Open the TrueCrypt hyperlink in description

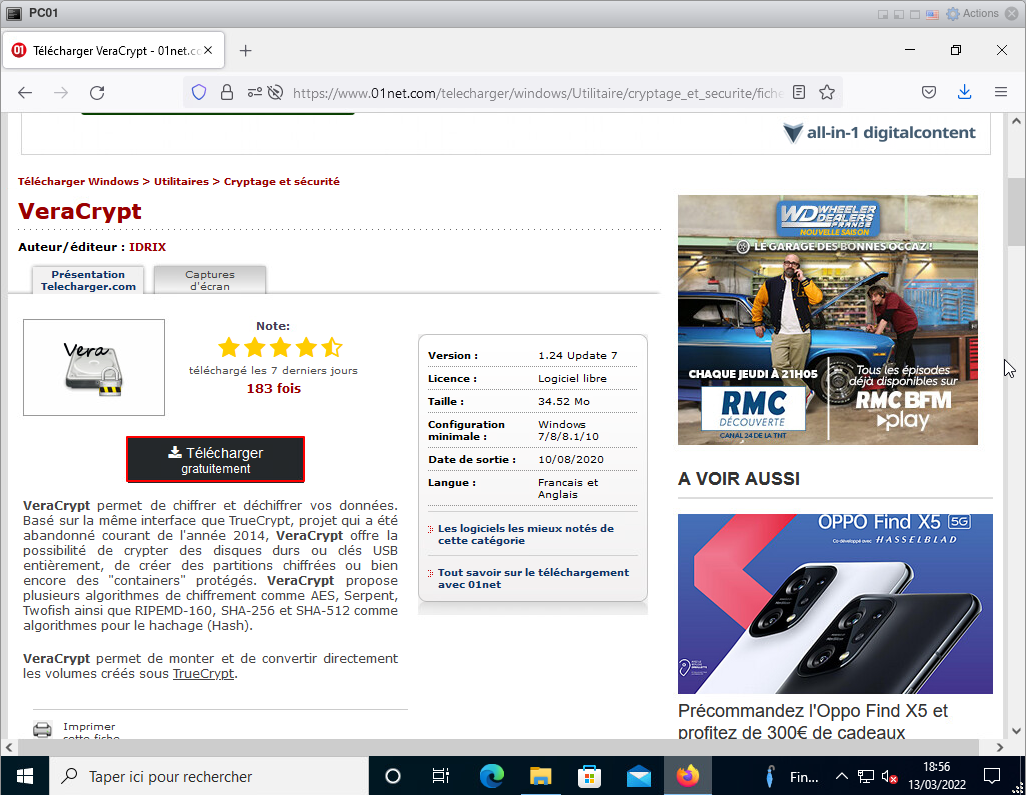pyautogui.click(x=204, y=674)
